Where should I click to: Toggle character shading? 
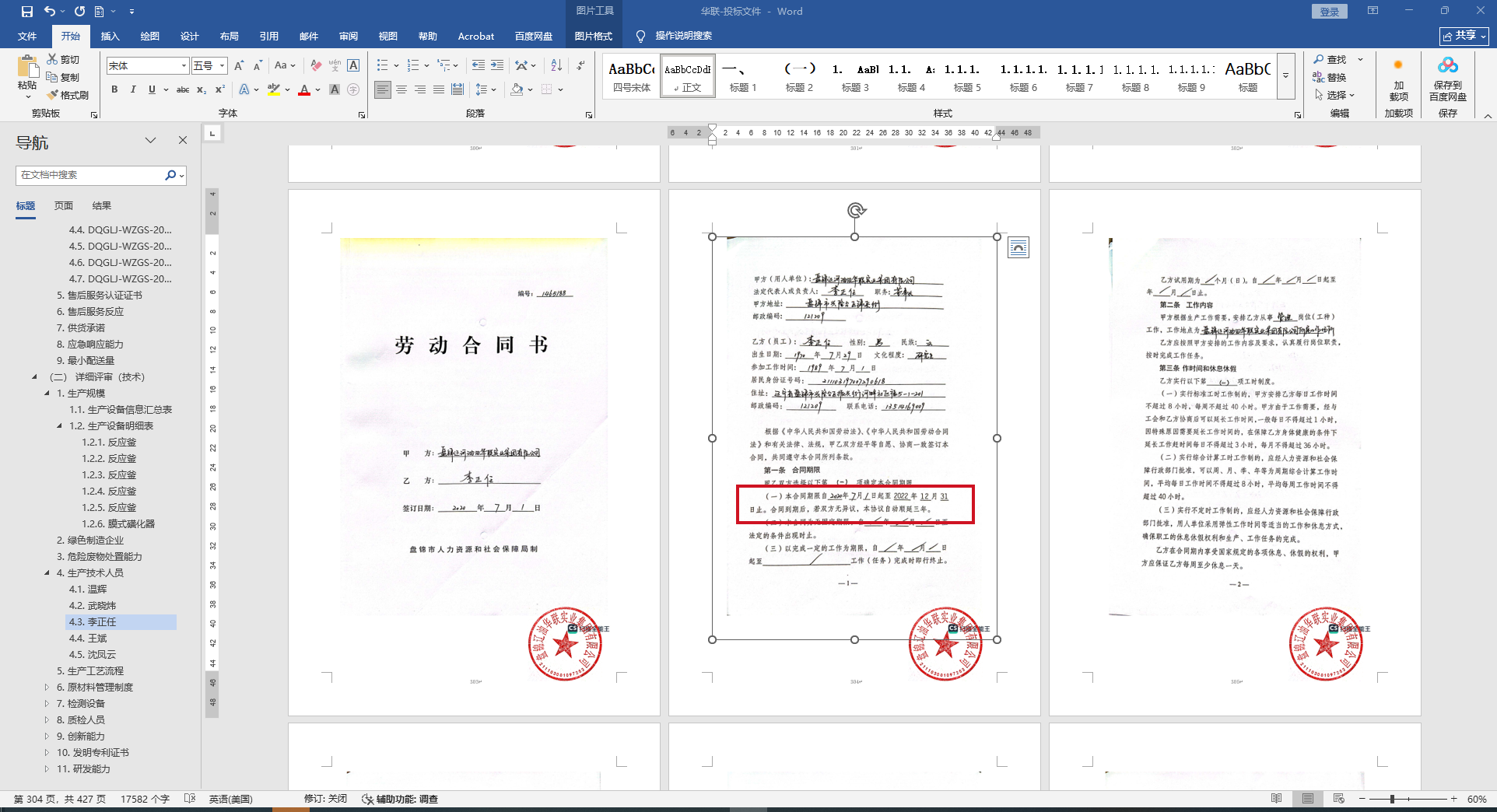pos(335,89)
